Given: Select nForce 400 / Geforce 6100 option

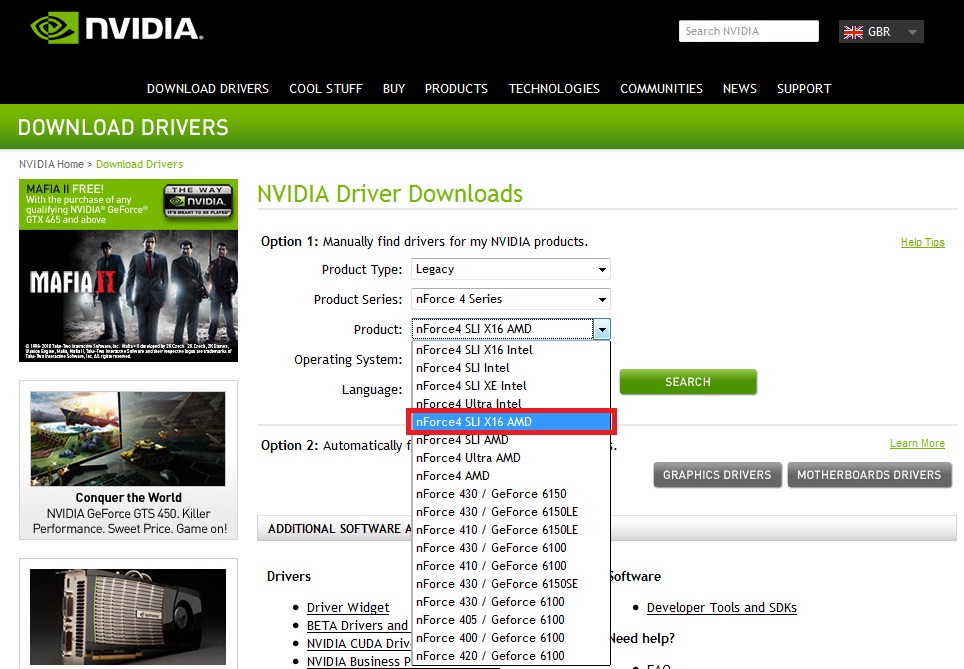Looking at the screenshot, I should [x=510, y=638].
